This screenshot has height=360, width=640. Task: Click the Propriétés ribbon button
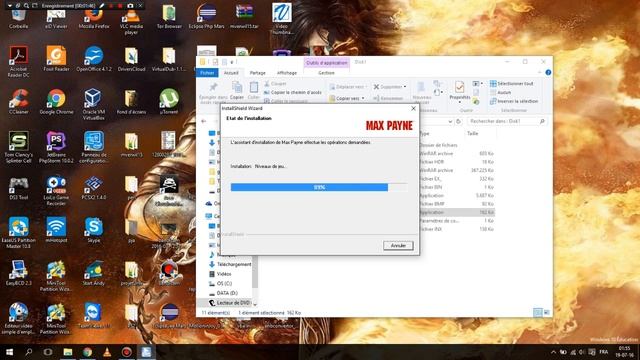[x=460, y=91]
